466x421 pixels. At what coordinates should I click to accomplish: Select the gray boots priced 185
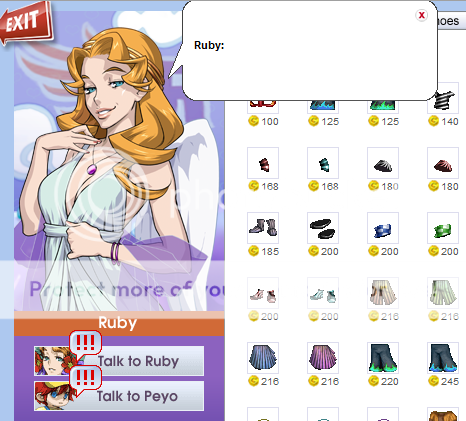coord(263,228)
